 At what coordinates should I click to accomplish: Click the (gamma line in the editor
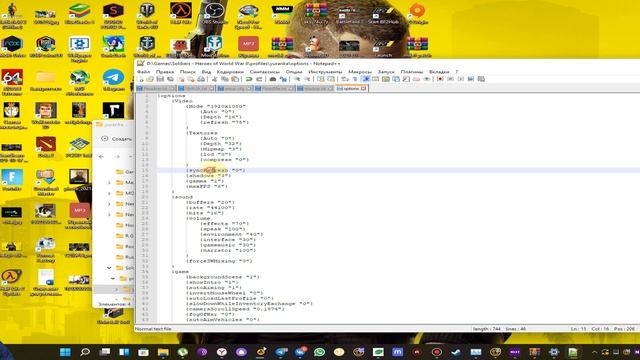coord(206,181)
